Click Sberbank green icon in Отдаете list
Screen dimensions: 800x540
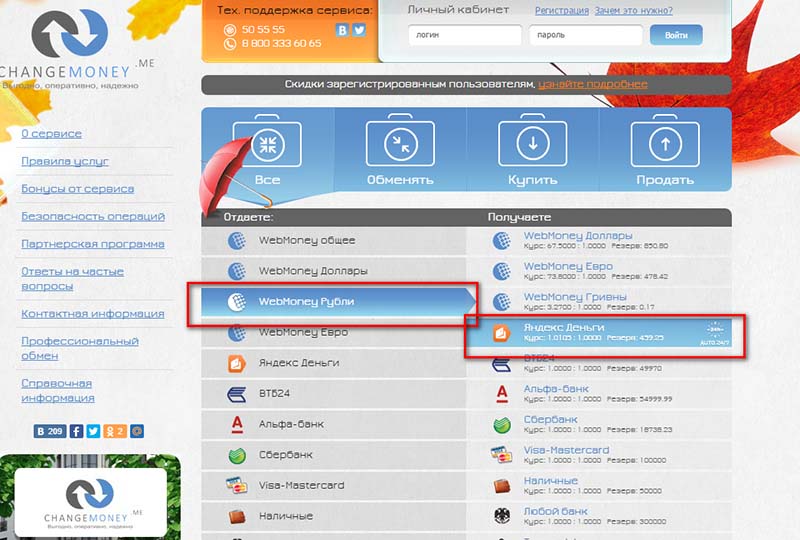point(237,455)
